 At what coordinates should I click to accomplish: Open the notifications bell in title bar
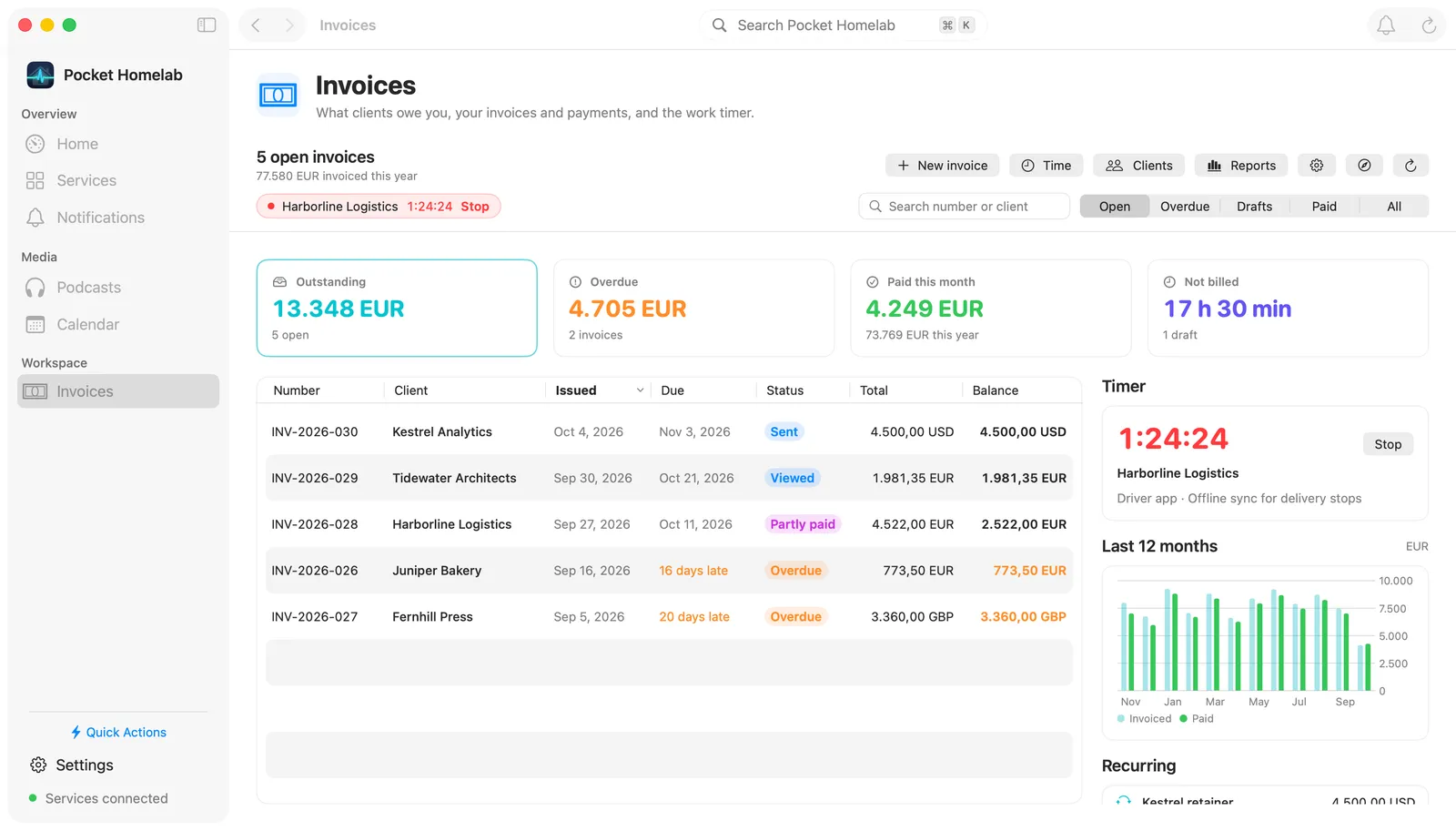point(1386,25)
